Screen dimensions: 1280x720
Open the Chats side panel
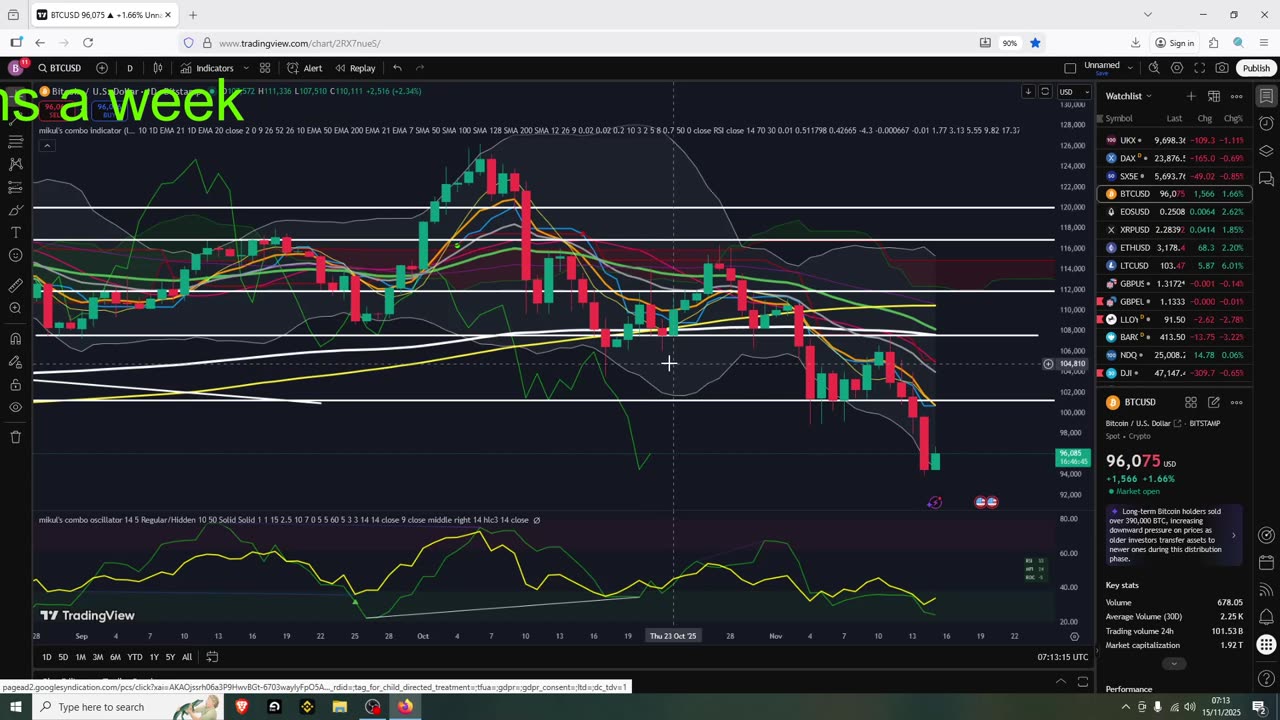click(1266, 180)
